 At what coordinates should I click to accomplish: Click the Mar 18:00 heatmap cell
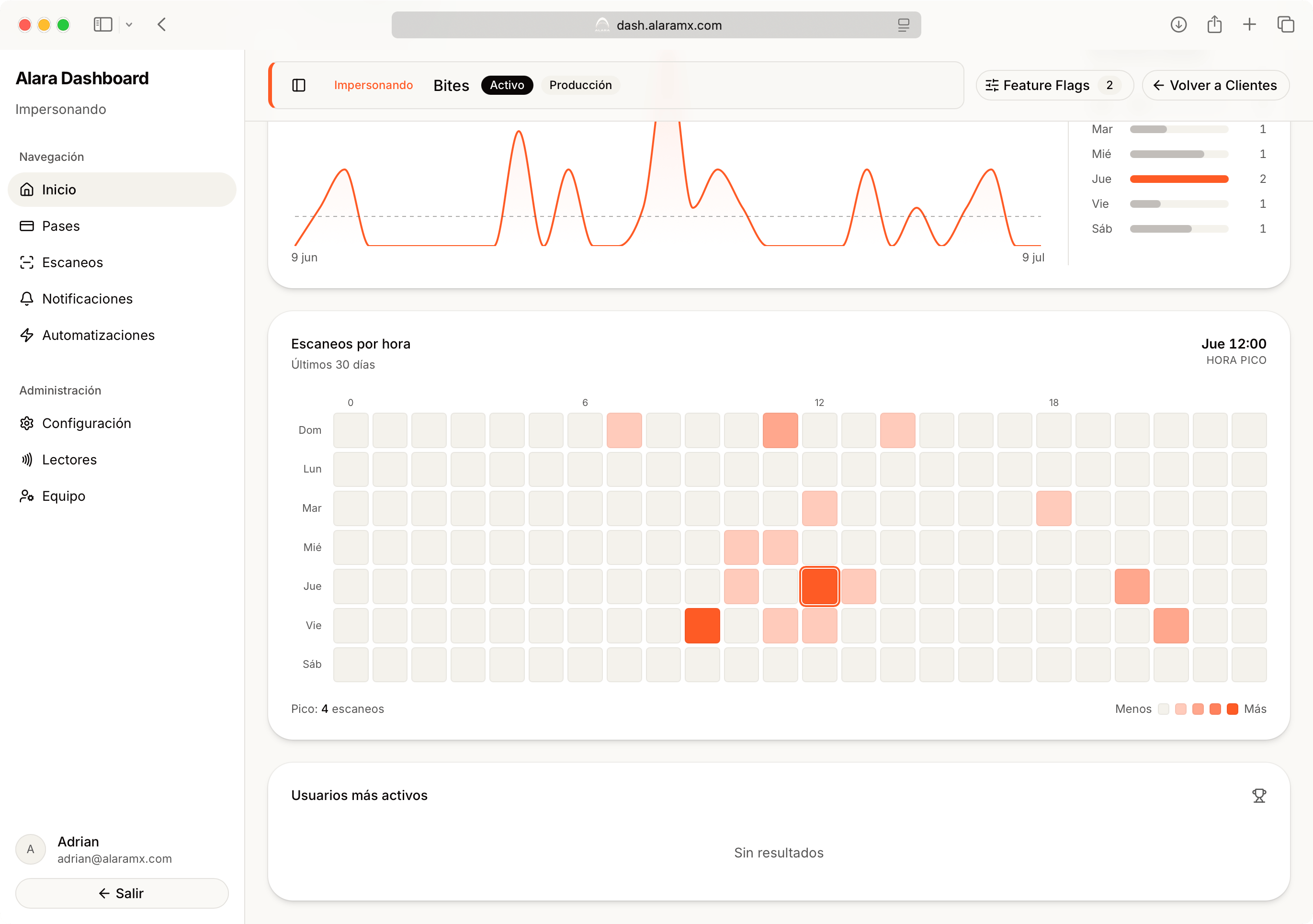pos(1054,508)
